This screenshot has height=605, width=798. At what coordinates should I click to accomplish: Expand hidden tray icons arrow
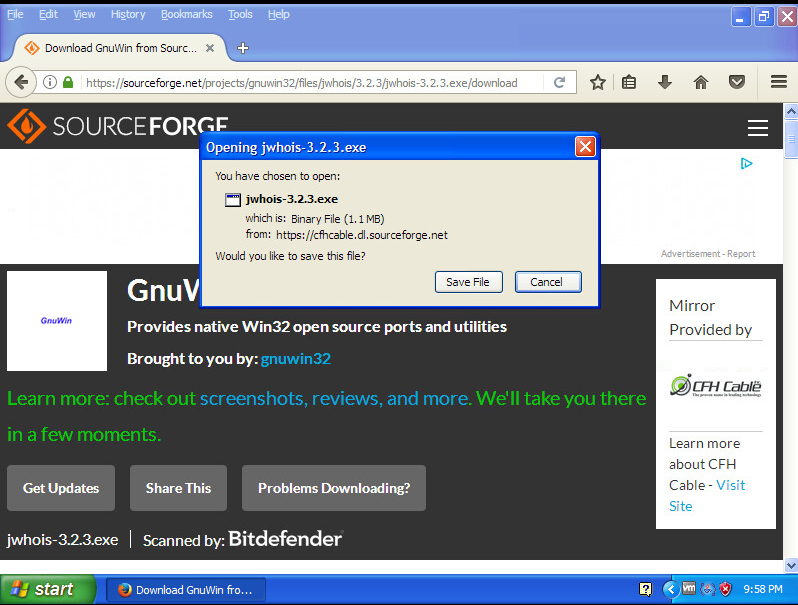tap(671, 589)
